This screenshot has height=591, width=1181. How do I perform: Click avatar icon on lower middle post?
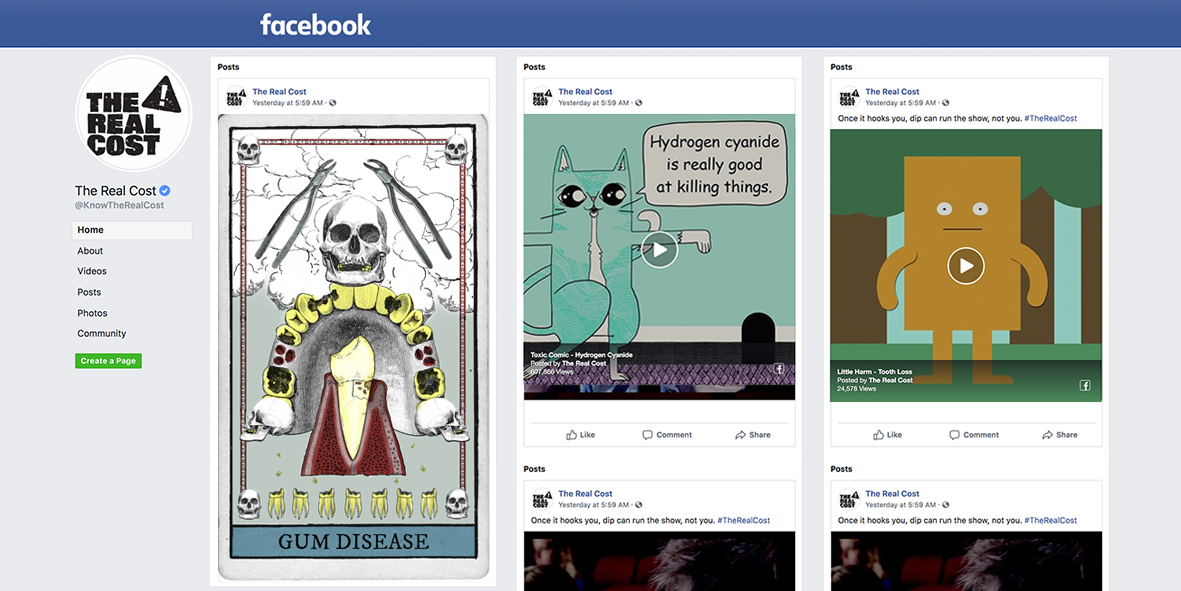click(x=542, y=498)
